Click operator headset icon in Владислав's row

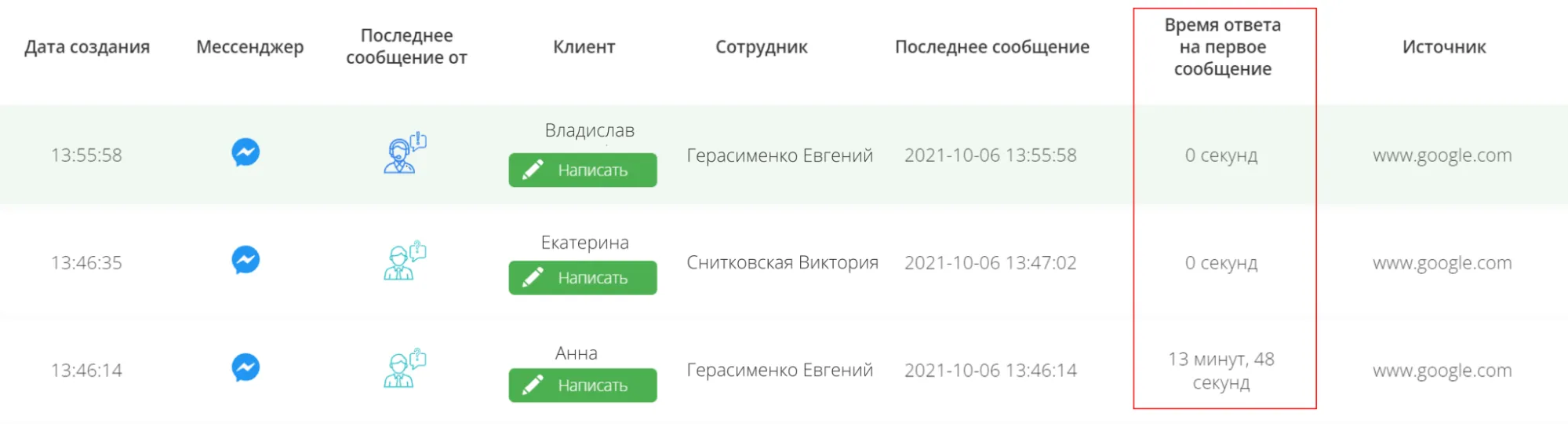click(404, 153)
